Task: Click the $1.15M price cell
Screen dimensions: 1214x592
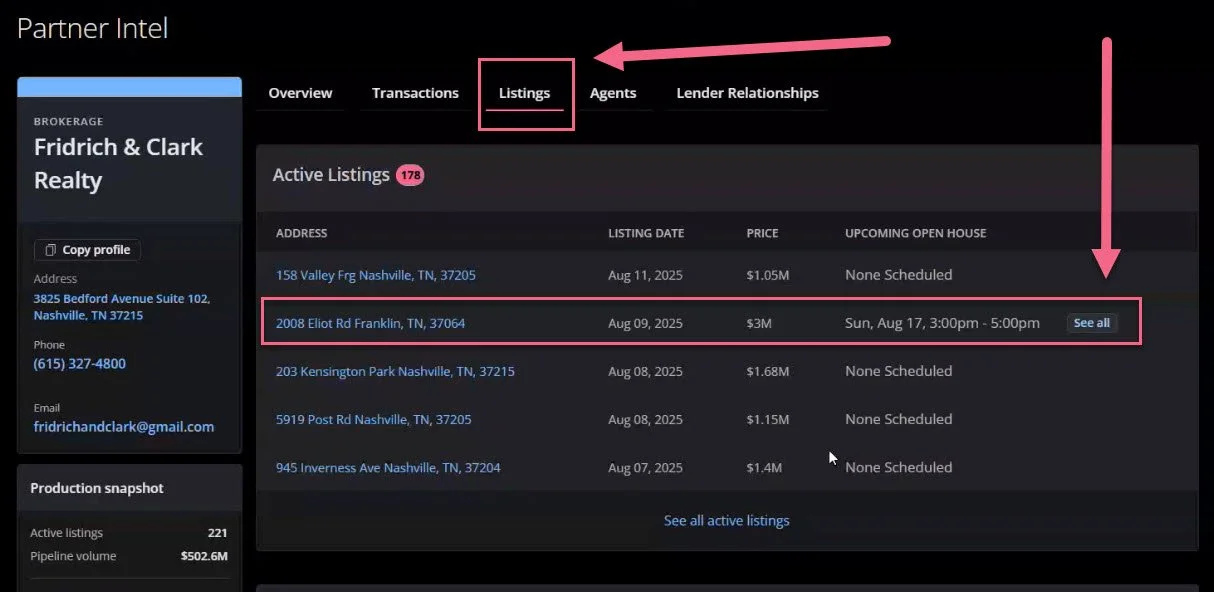Action: click(x=768, y=419)
